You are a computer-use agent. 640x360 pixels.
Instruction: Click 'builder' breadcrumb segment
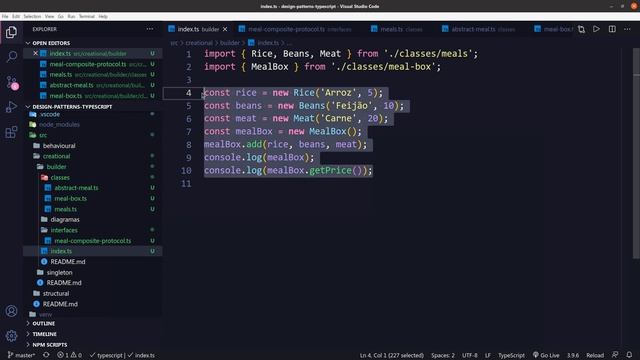coord(229,43)
